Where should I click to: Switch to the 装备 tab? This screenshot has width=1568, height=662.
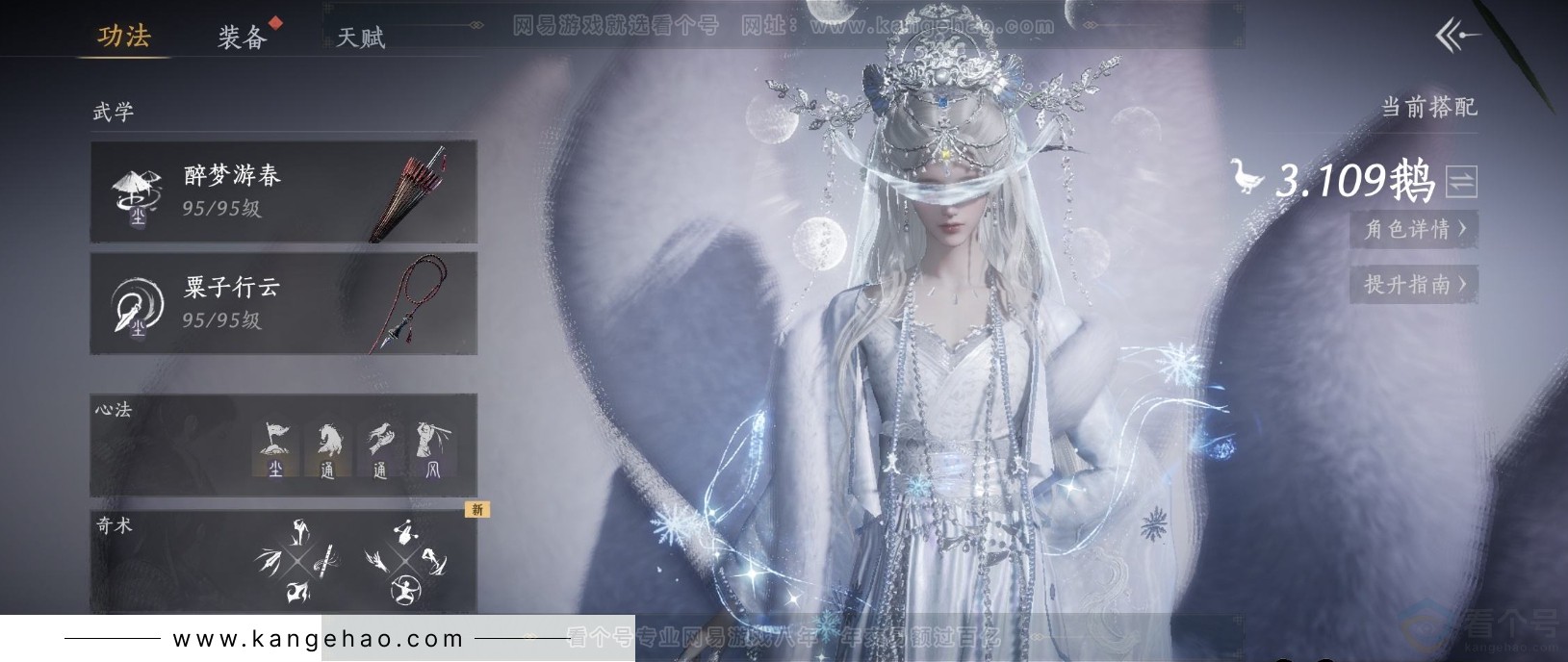(242, 38)
